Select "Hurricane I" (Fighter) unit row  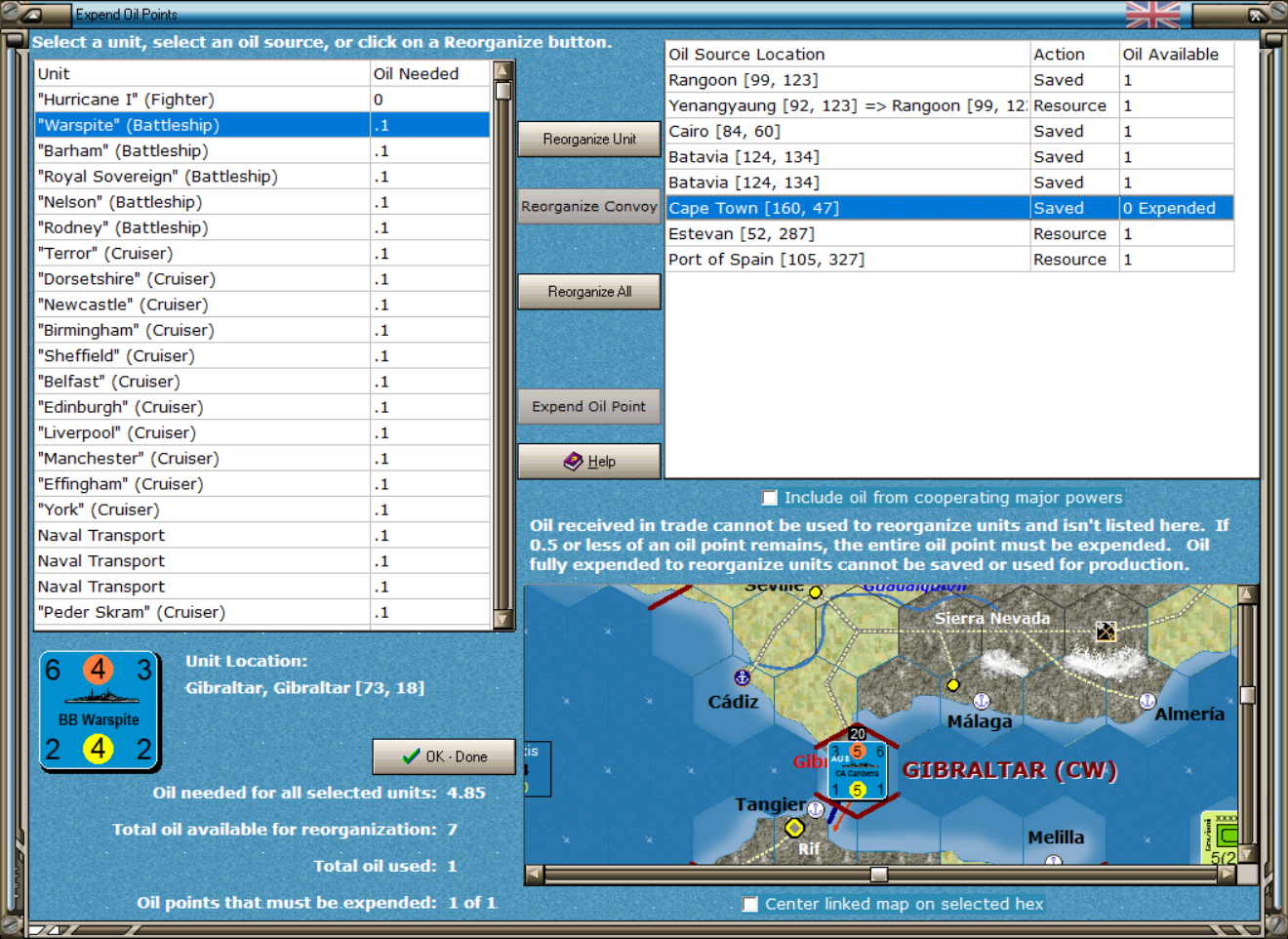[x=262, y=100]
